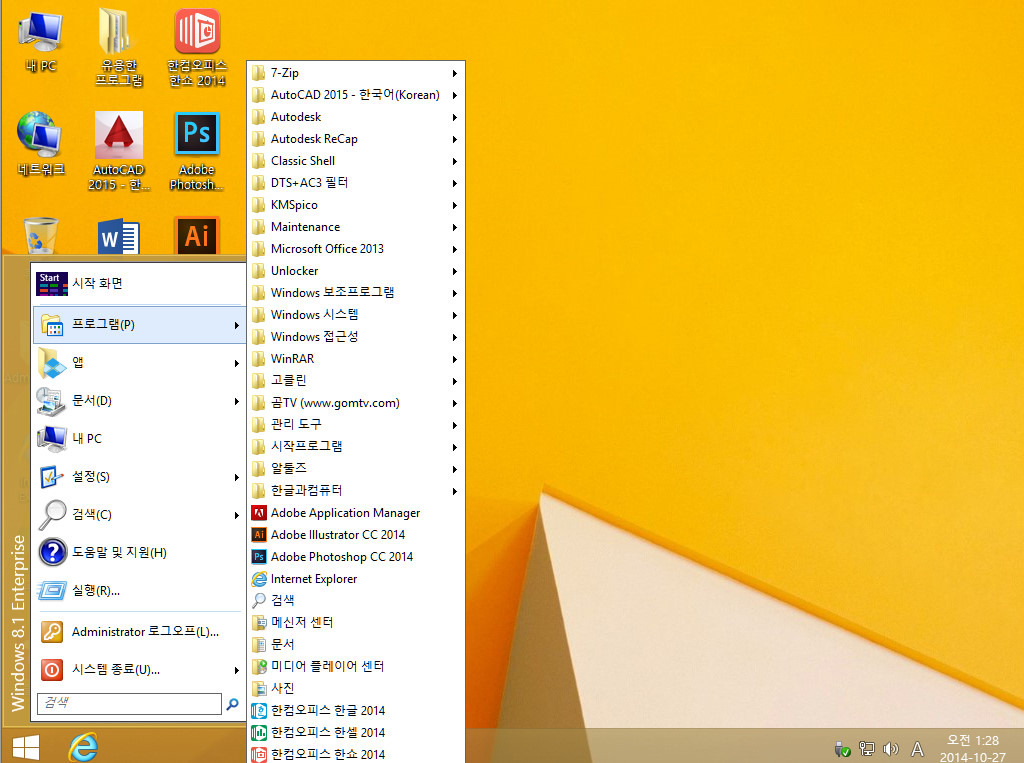Click 실행(R)... to open Run
1024x763 pixels.
pyautogui.click(x=139, y=591)
